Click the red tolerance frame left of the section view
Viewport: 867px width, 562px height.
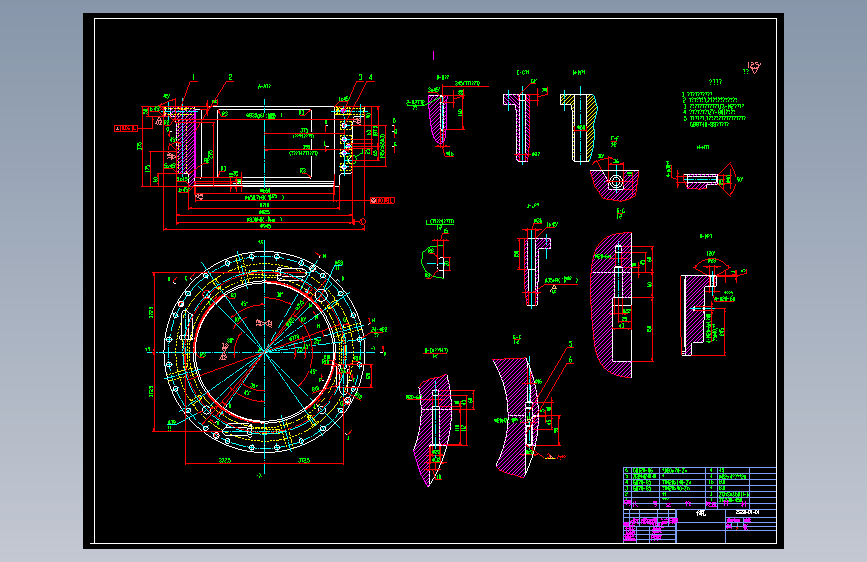pos(126,128)
